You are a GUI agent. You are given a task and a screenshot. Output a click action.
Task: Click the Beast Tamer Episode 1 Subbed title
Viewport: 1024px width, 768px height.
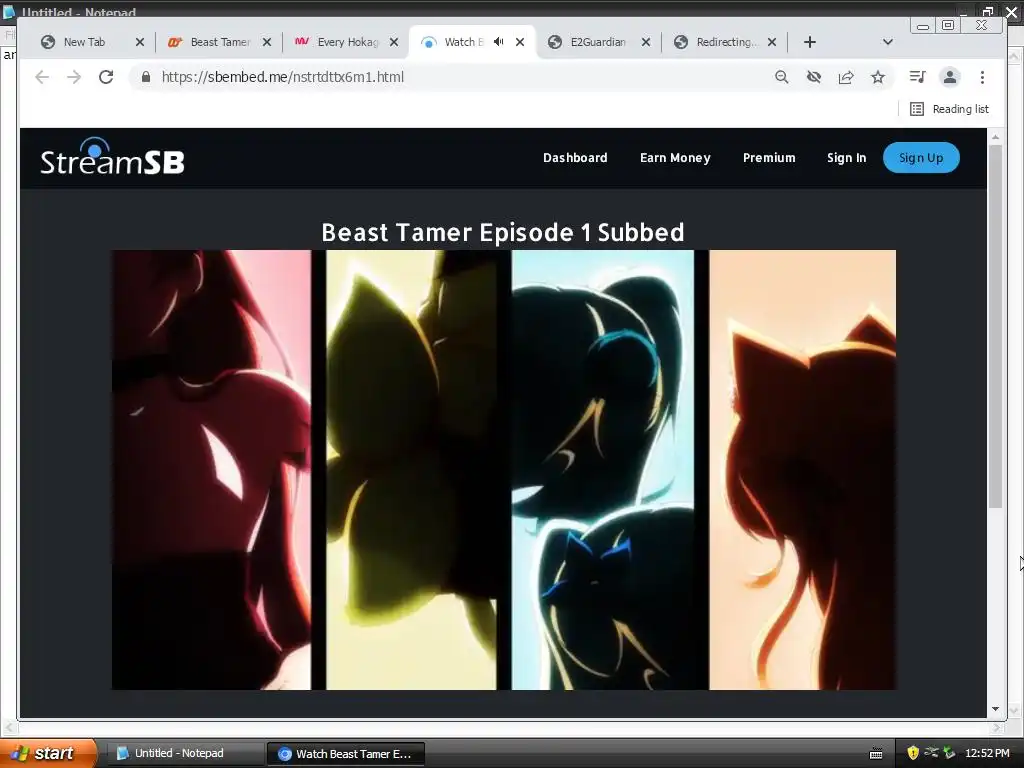[503, 232]
